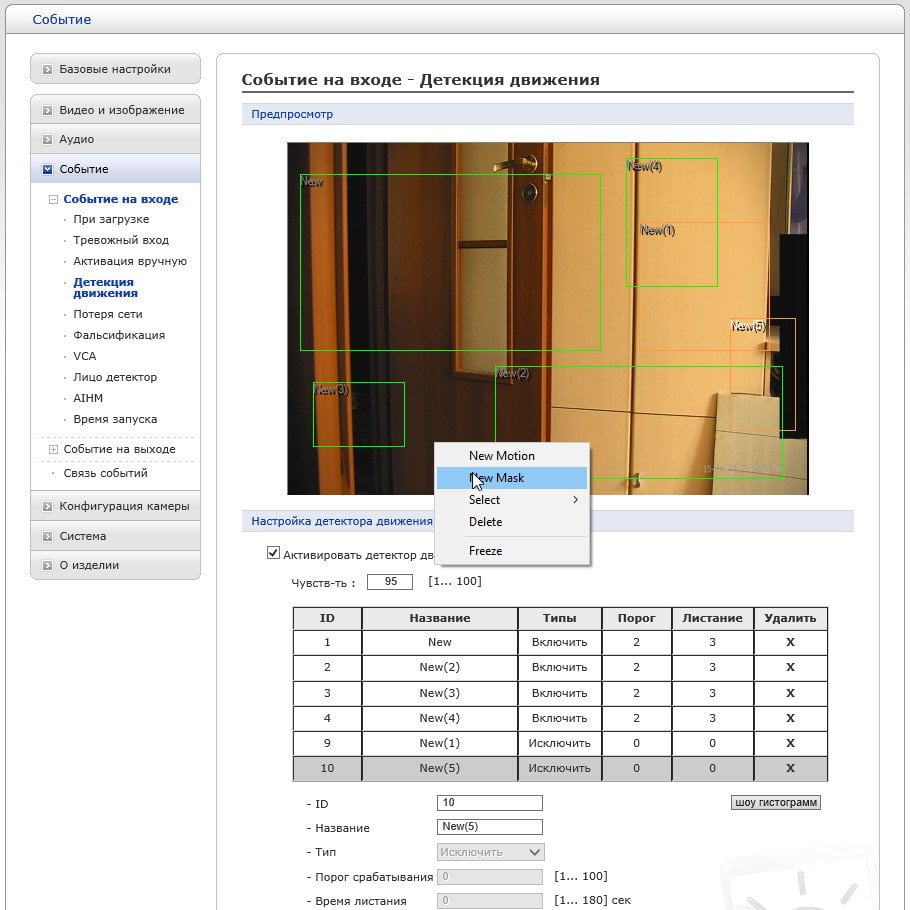This screenshot has width=910, height=910.
Task: Expand the Событие на выходе tree node
Action: coord(53,449)
